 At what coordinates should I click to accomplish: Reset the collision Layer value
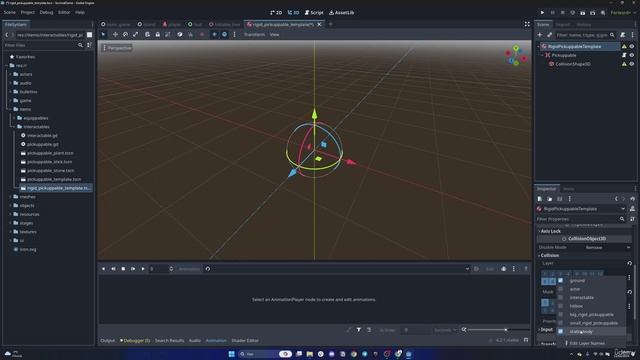(629, 263)
